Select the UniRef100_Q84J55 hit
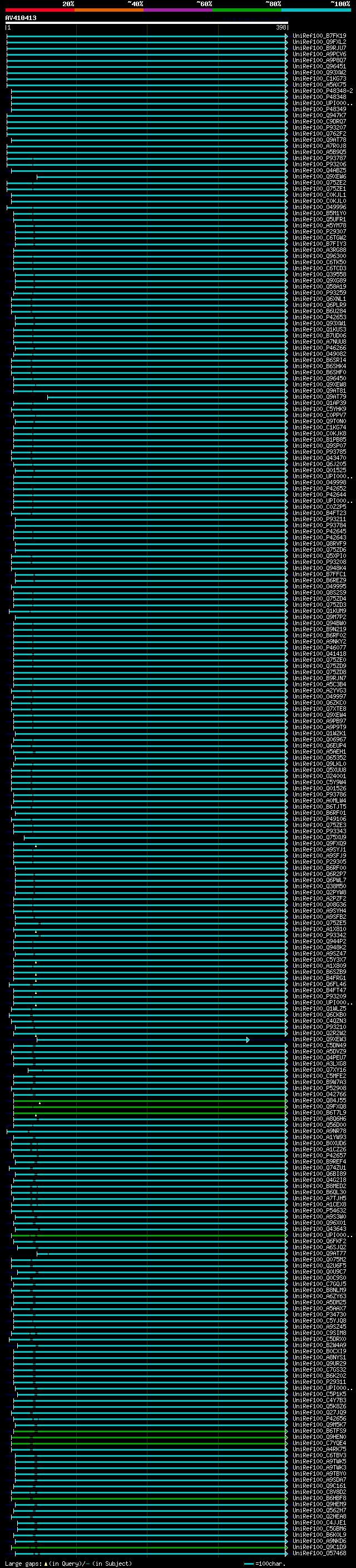Image resolution: width=356 pixels, height=1568 pixels. click(319, 1101)
